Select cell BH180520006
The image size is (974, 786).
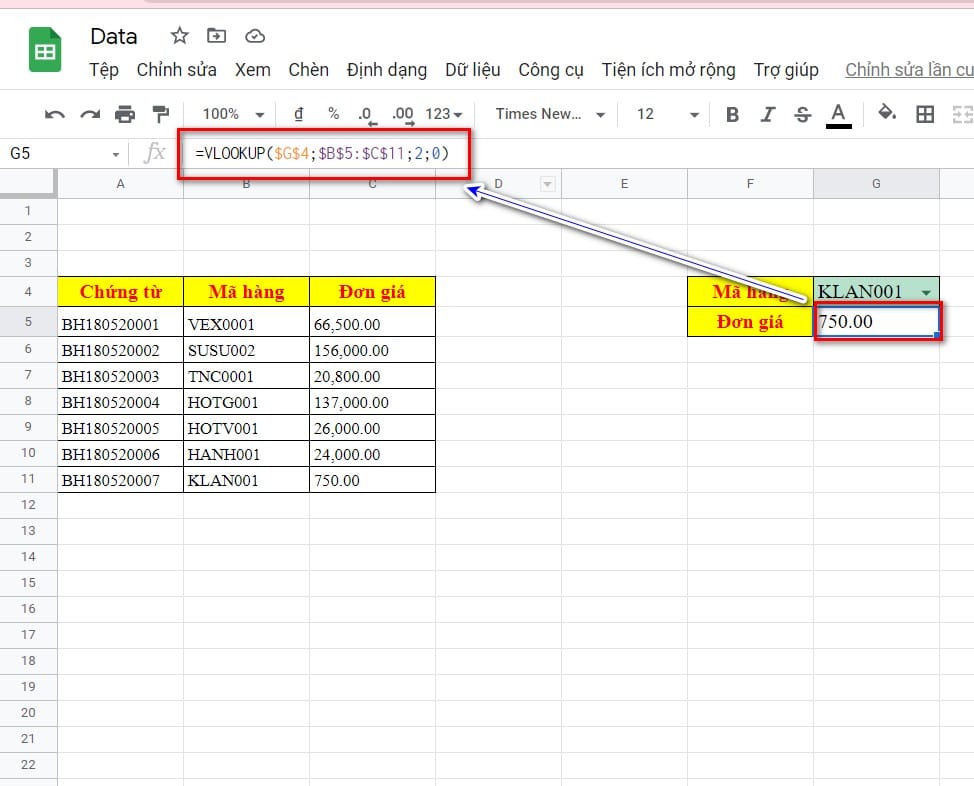(x=121, y=454)
